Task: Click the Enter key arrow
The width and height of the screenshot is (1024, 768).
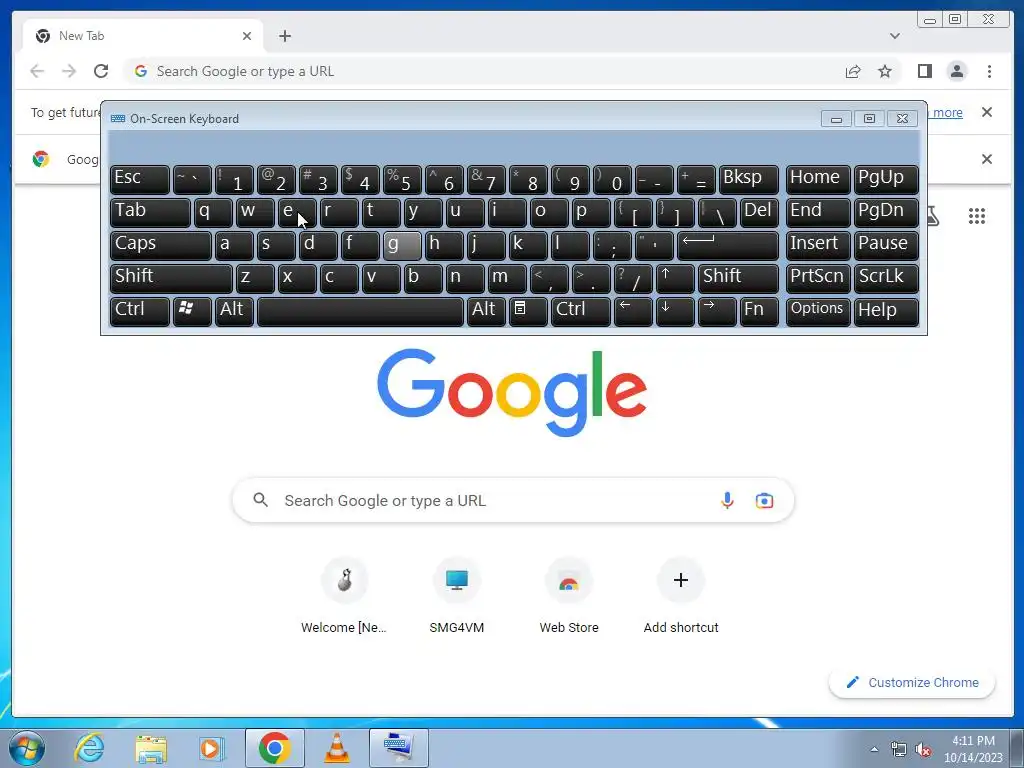Action: [x=728, y=245]
